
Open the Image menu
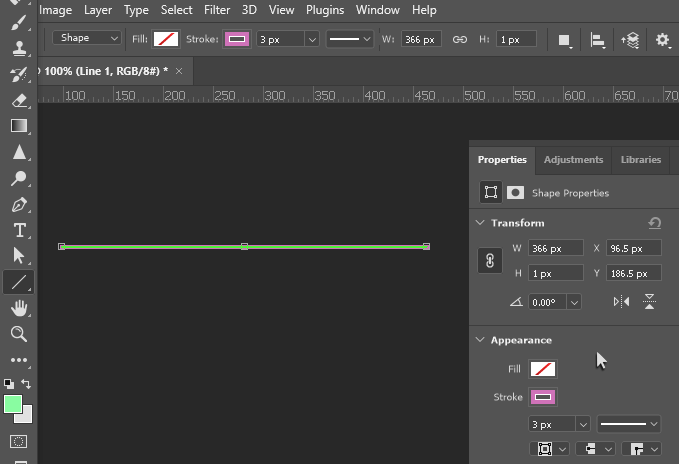[x=55, y=10]
